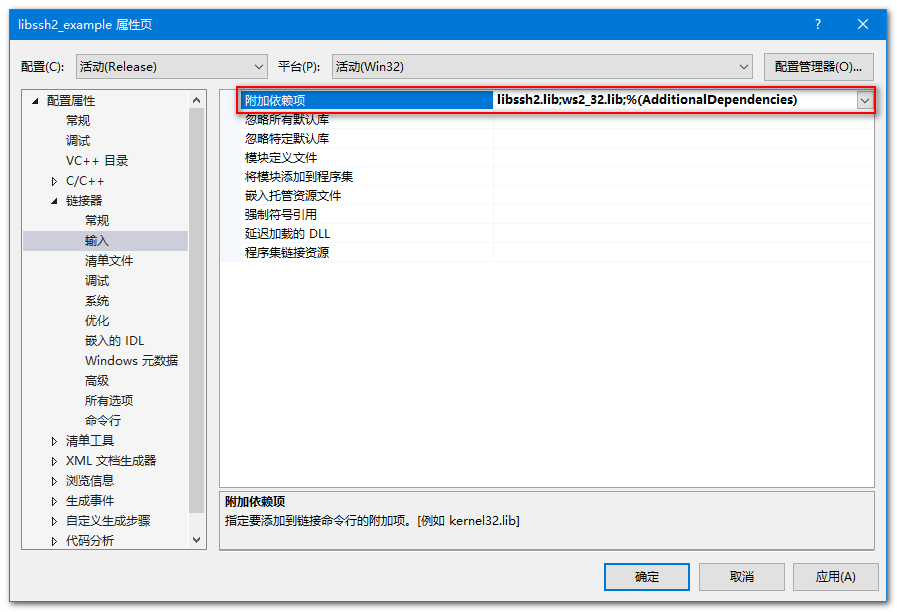The width and height of the screenshot is (897, 612).
Task: Select 命令行 in the linker tree
Action: tap(103, 420)
